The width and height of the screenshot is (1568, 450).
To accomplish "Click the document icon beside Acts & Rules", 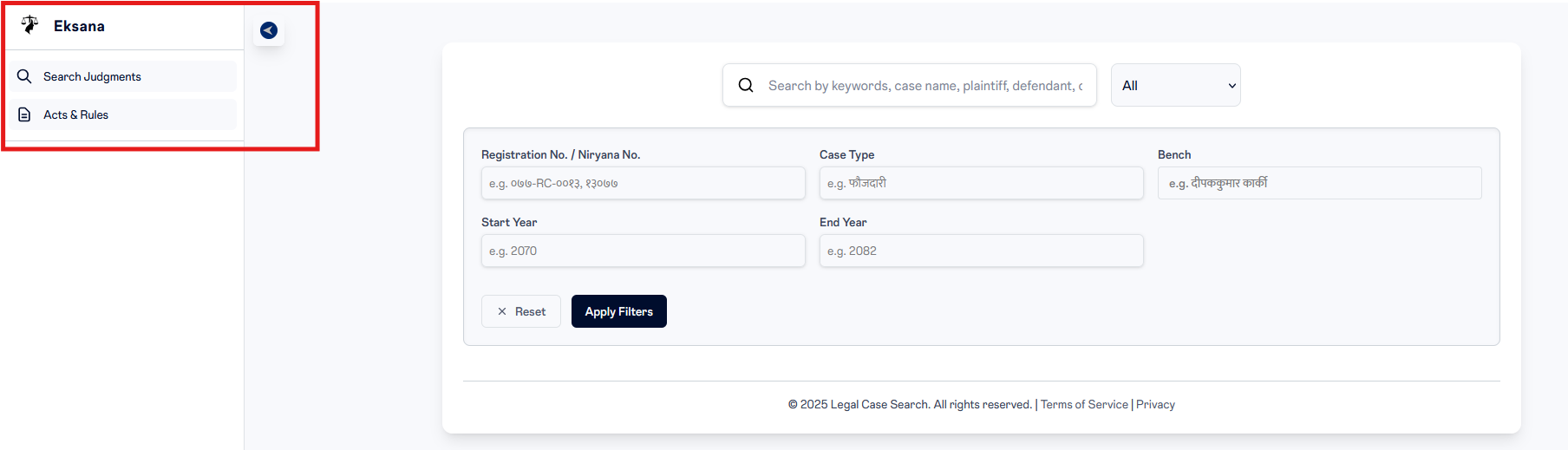I will point(24,114).
